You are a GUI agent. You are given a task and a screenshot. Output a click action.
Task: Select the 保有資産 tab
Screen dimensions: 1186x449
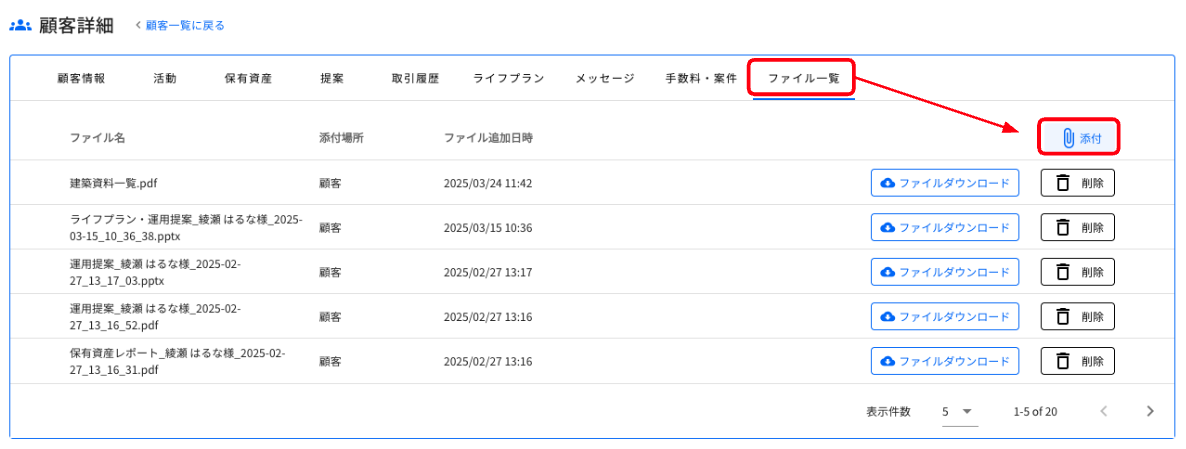(248, 78)
